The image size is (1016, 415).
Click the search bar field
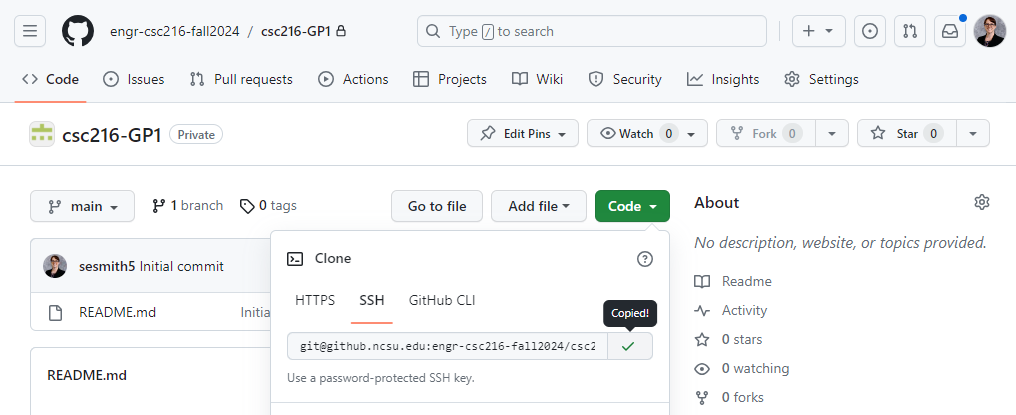[x=592, y=31]
